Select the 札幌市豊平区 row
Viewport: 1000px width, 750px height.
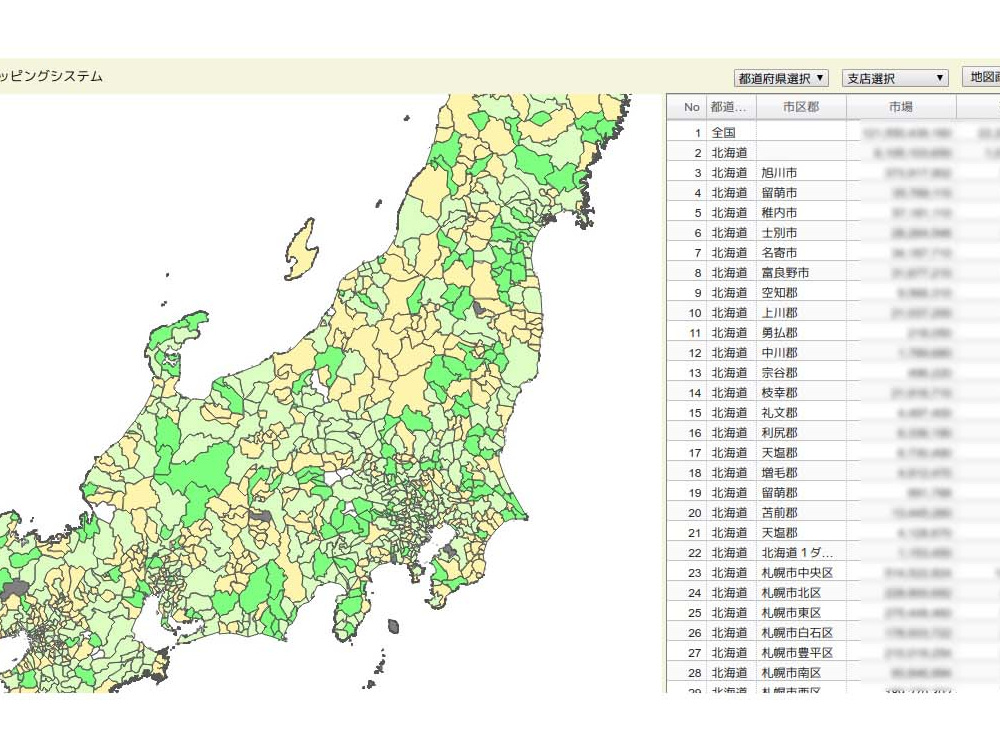[833, 653]
